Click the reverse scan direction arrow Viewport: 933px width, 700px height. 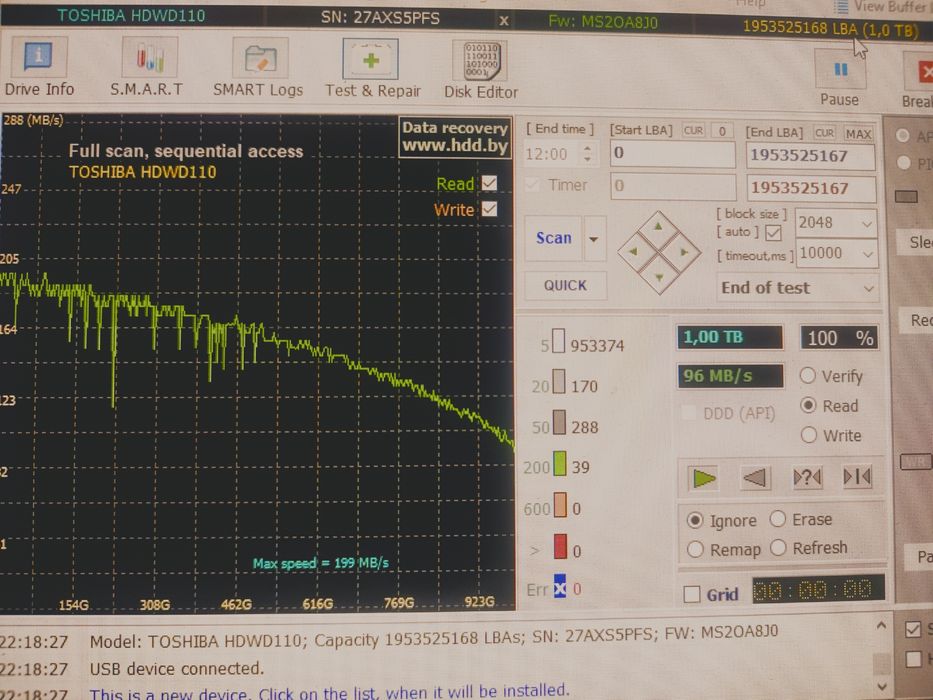[755, 477]
